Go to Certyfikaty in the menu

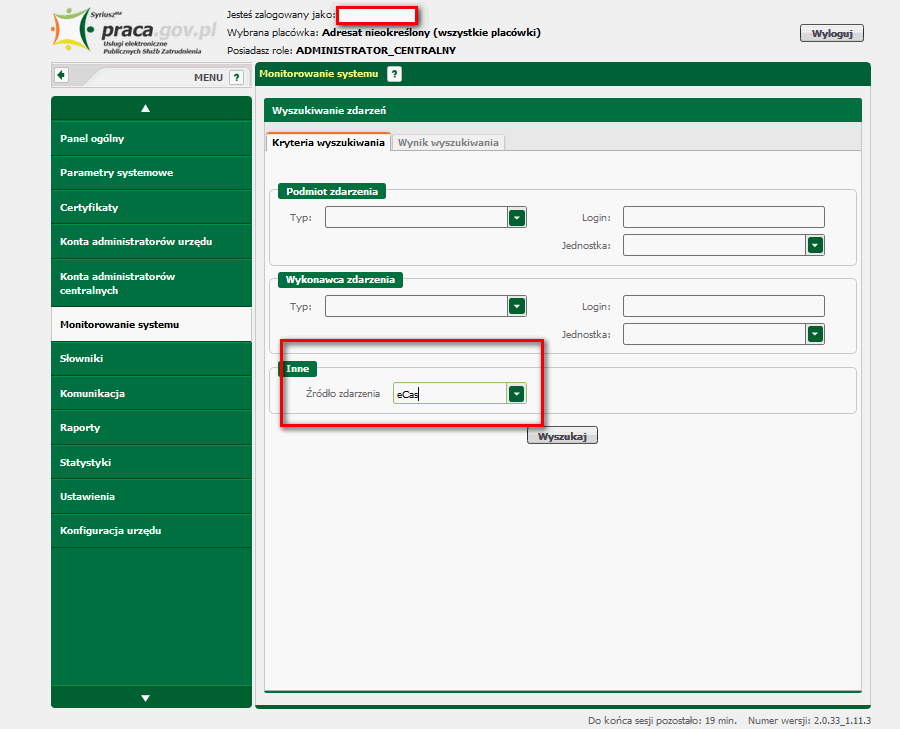[152, 207]
